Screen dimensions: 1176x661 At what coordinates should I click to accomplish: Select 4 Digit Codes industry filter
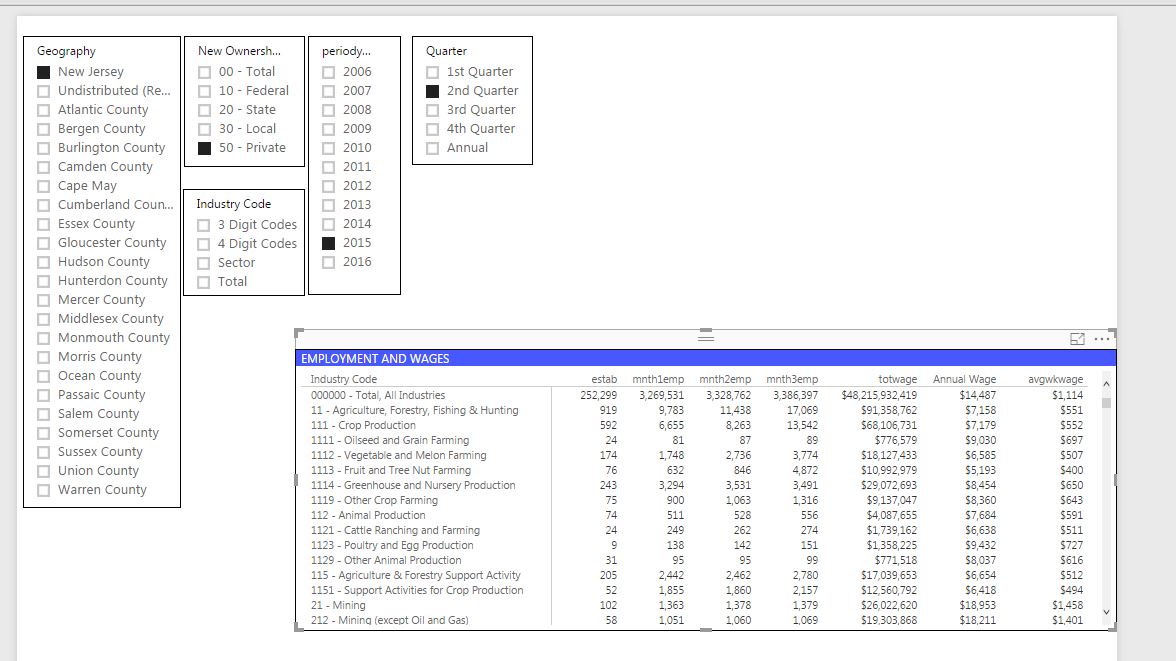[x=203, y=244]
